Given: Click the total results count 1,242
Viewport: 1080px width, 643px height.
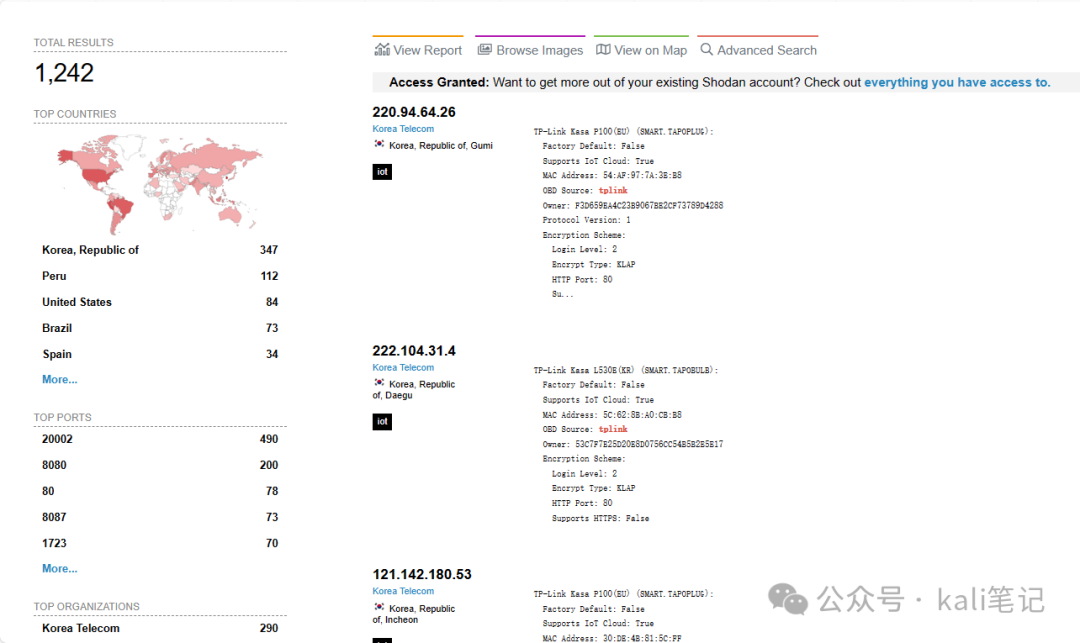Looking at the screenshot, I should (x=64, y=73).
